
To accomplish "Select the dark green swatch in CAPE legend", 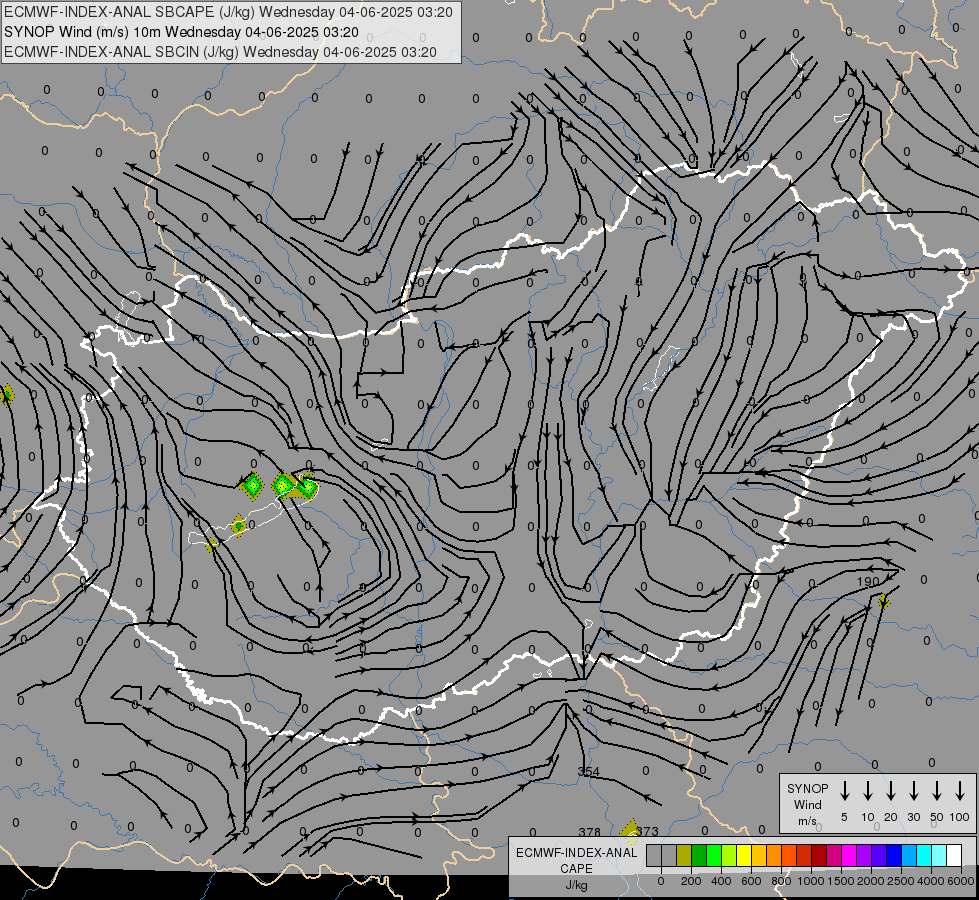I will tap(699, 855).
